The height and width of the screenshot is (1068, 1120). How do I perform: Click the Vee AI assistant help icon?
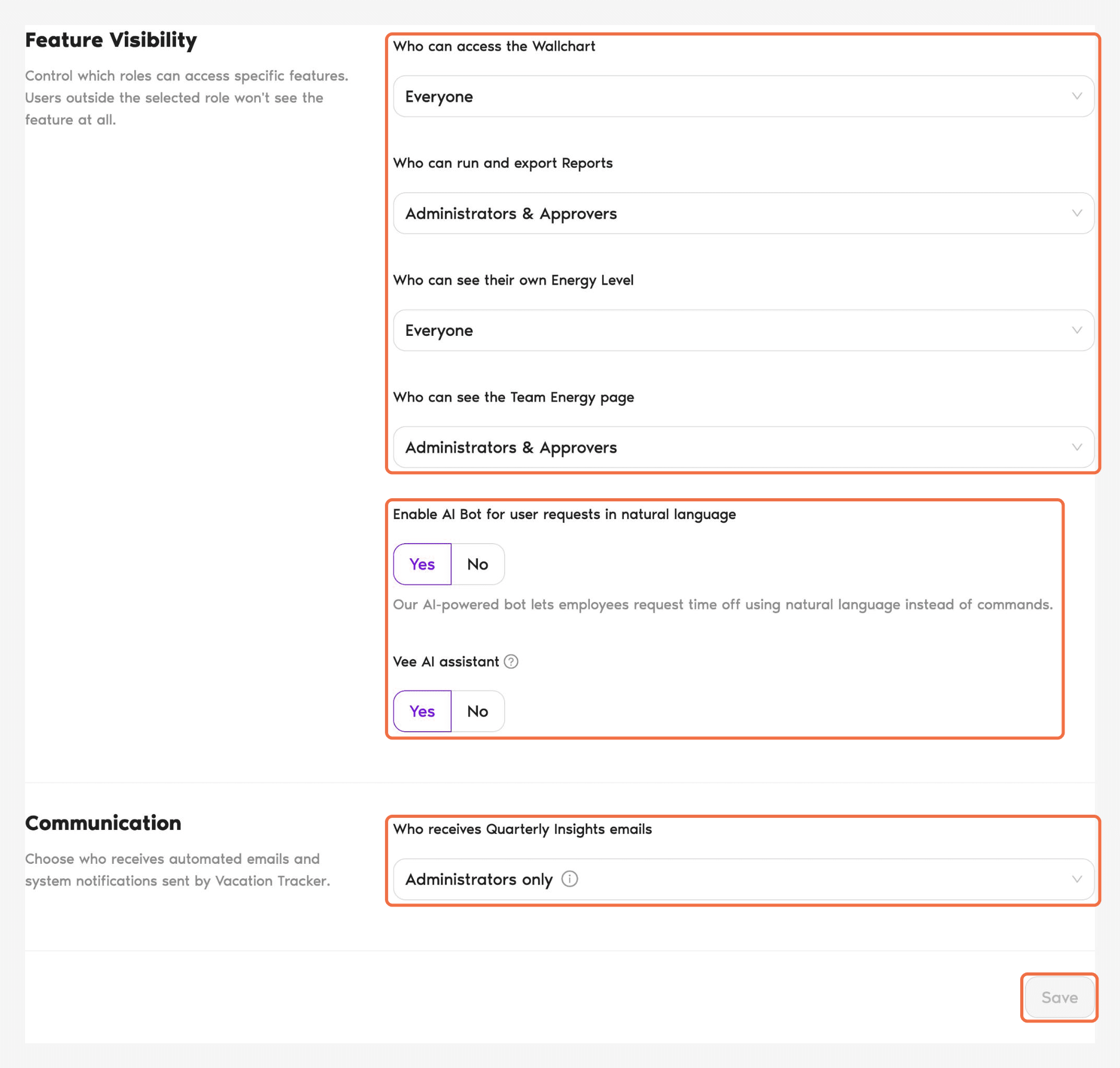tap(511, 662)
